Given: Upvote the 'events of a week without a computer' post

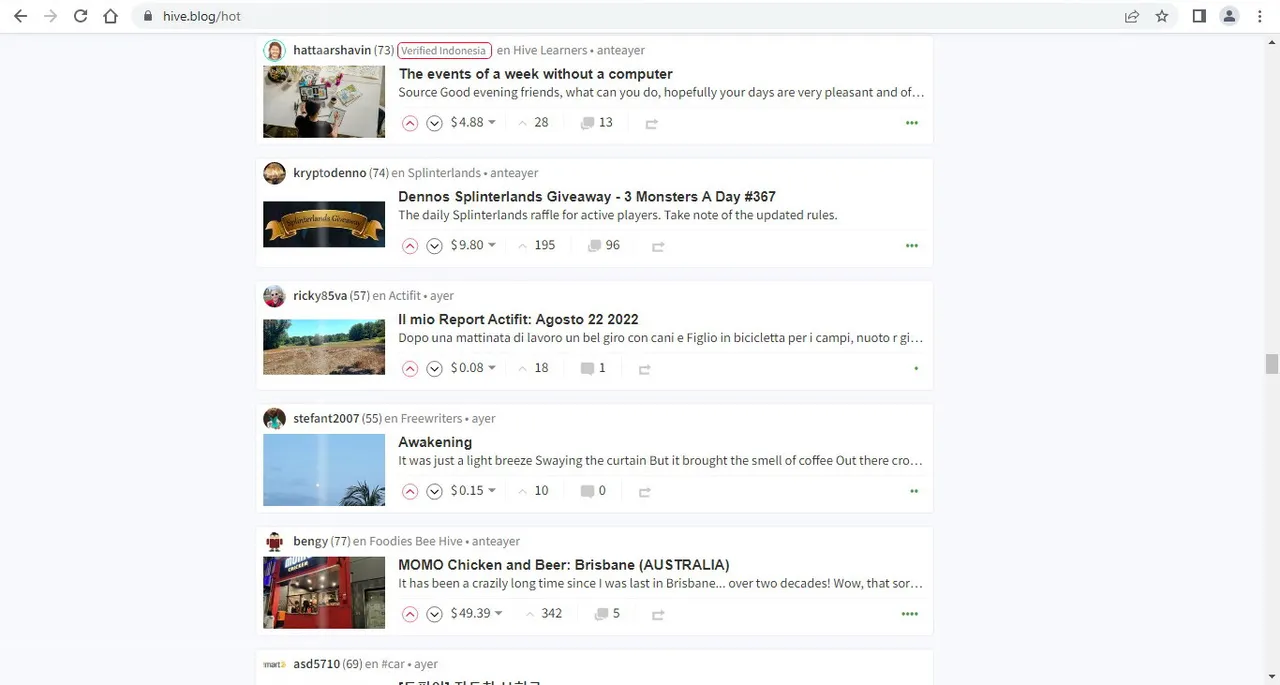Looking at the screenshot, I should (x=410, y=123).
